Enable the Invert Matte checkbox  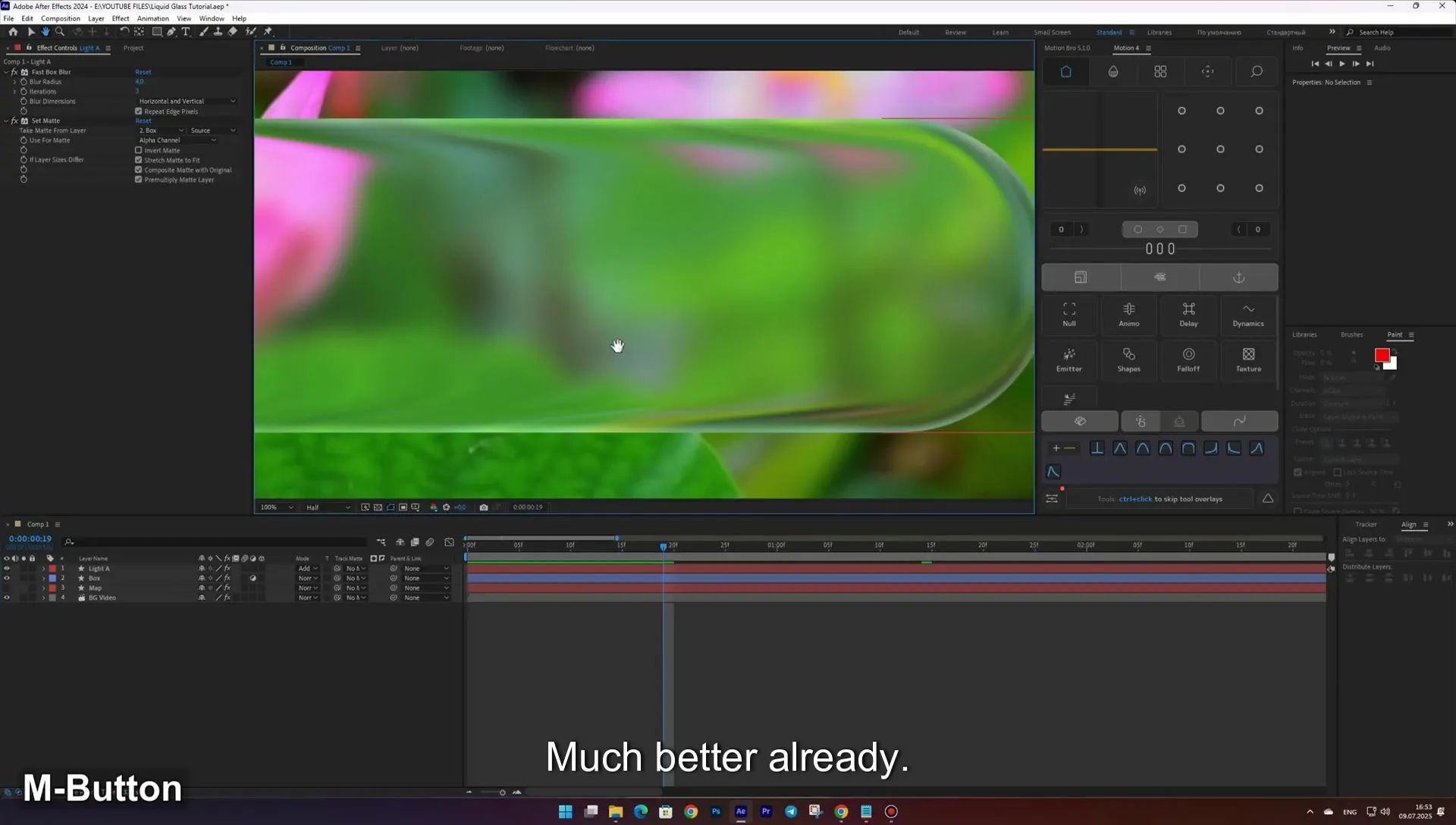pos(139,150)
